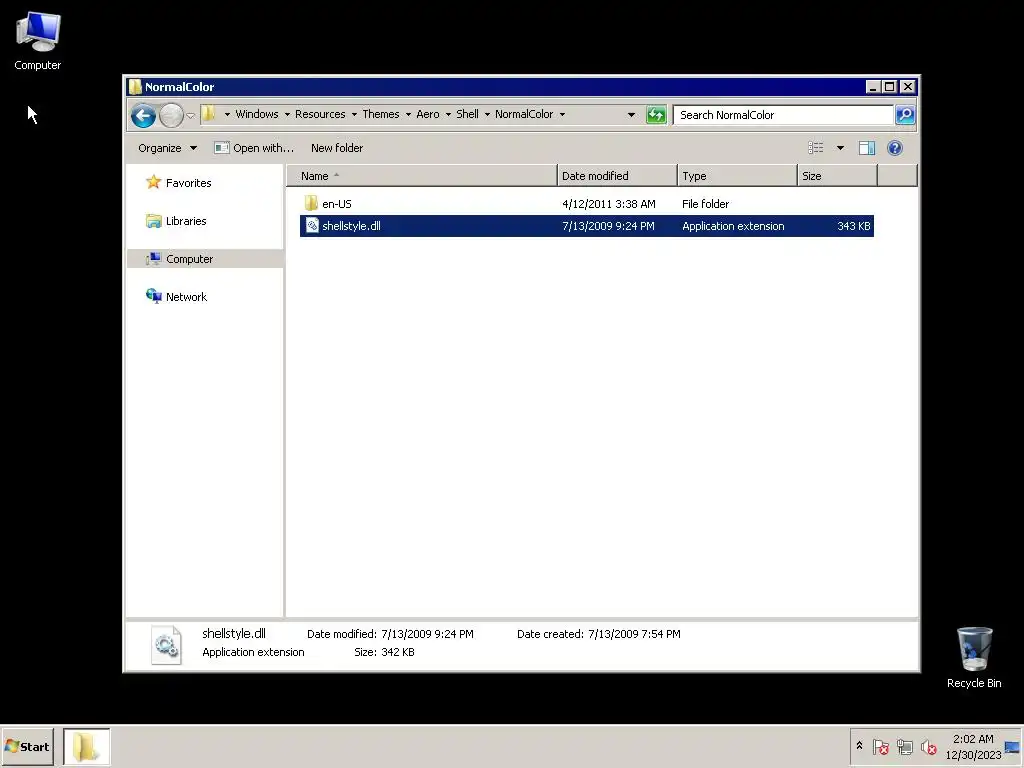Click the NormalColor title bar folder icon
The image size is (1024, 768).
coord(135,87)
